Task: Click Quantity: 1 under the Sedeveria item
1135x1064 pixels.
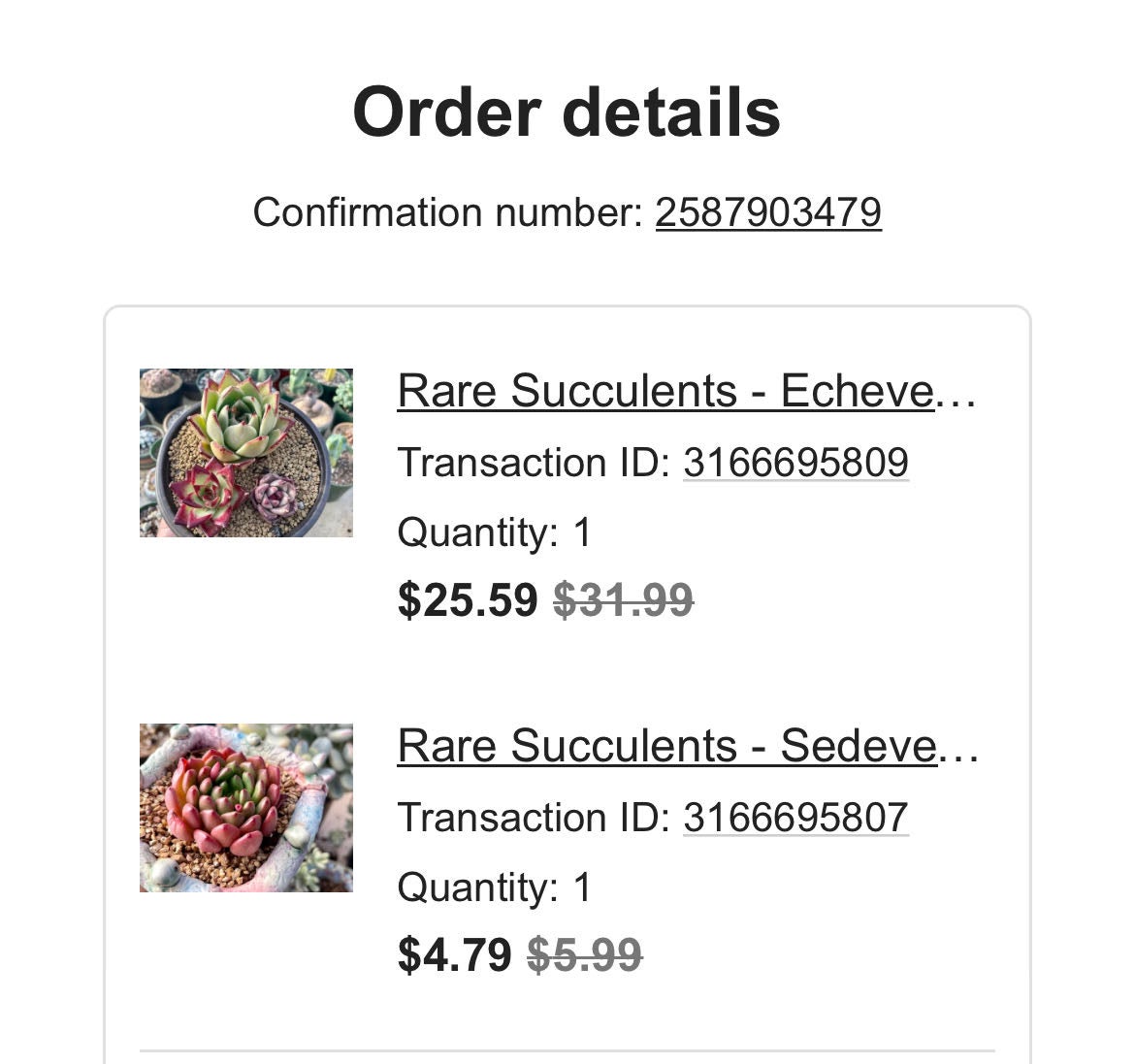Action: pyautogui.click(x=494, y=887)
